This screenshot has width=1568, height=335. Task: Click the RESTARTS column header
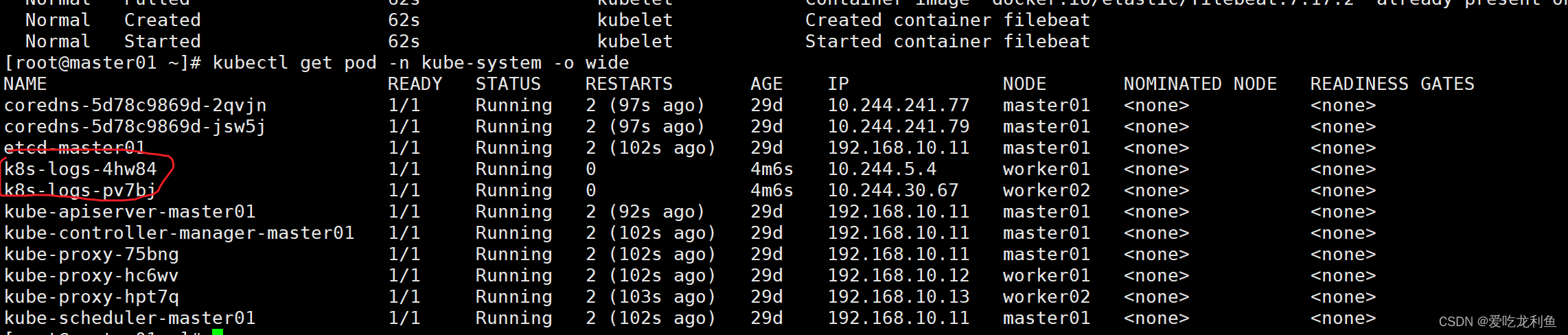tap(629, 84)
